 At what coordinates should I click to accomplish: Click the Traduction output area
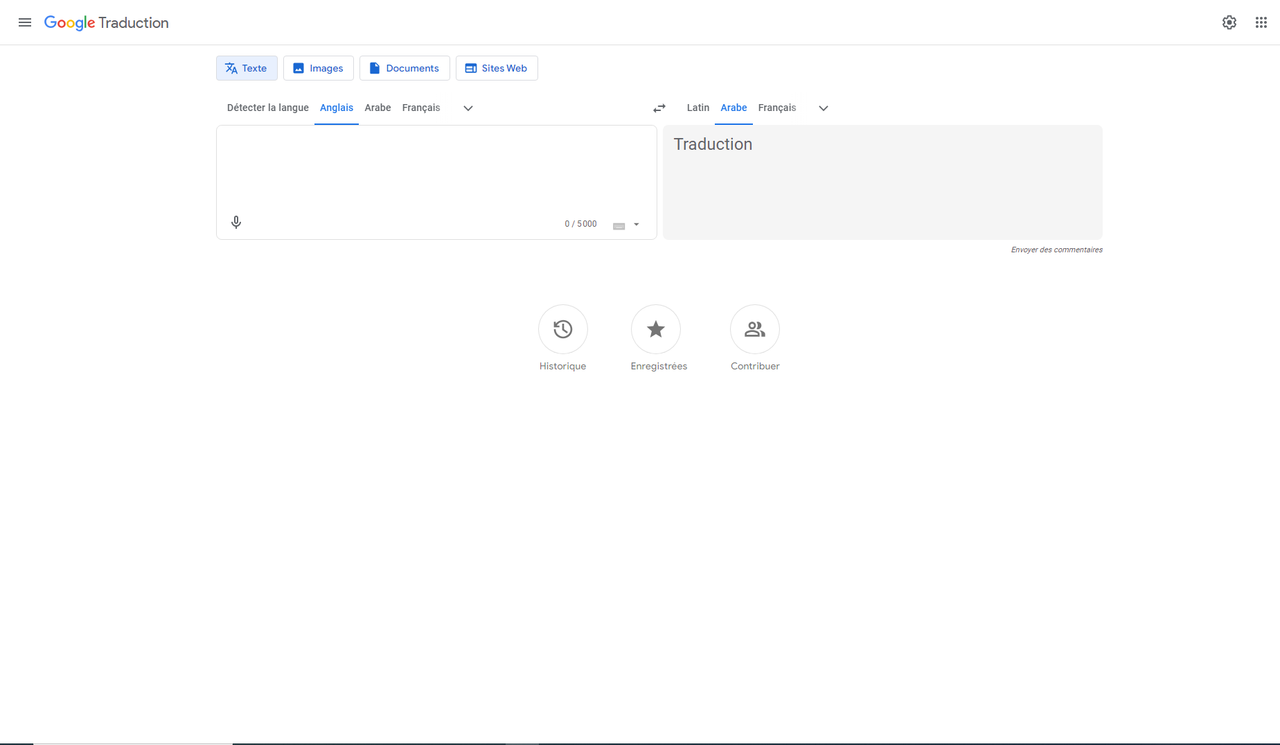tap(882, 182)
